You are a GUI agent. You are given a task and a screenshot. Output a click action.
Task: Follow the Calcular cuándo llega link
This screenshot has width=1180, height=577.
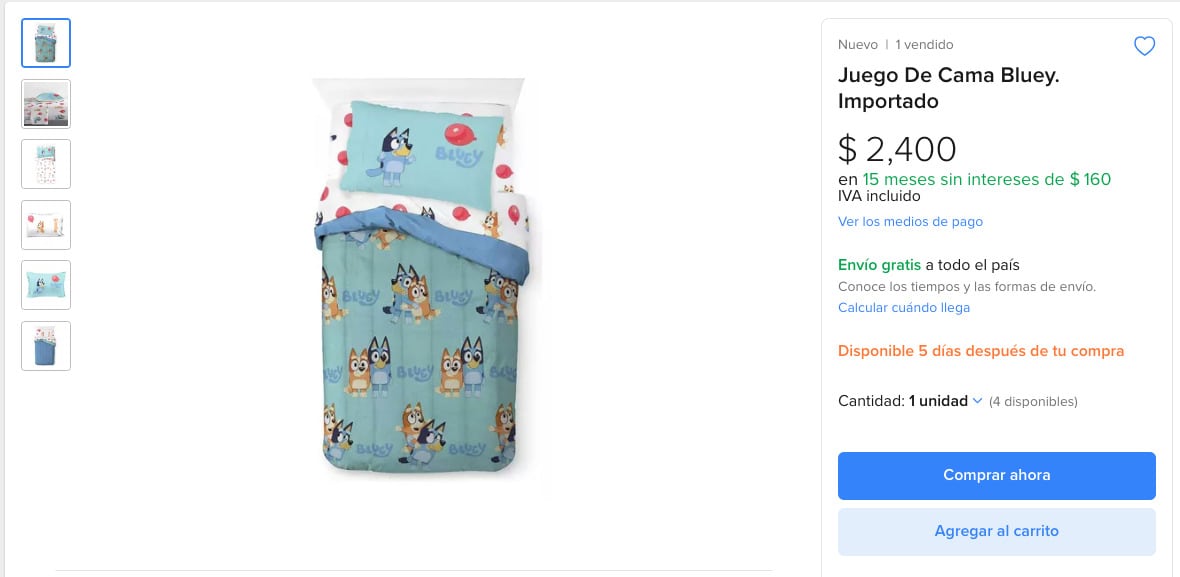[x=904, y=308]
